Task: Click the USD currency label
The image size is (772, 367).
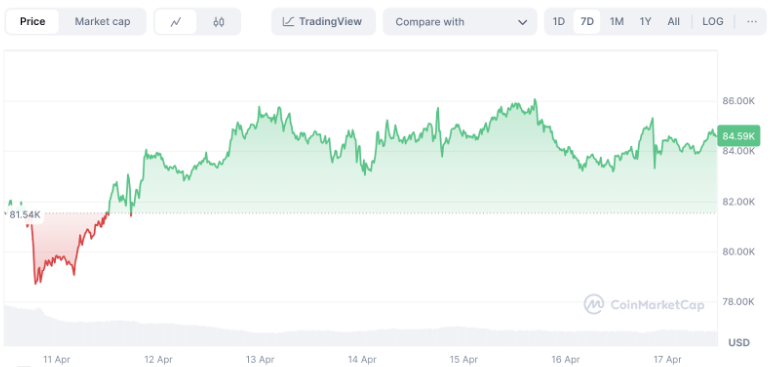Action: [x=739, y=342]
